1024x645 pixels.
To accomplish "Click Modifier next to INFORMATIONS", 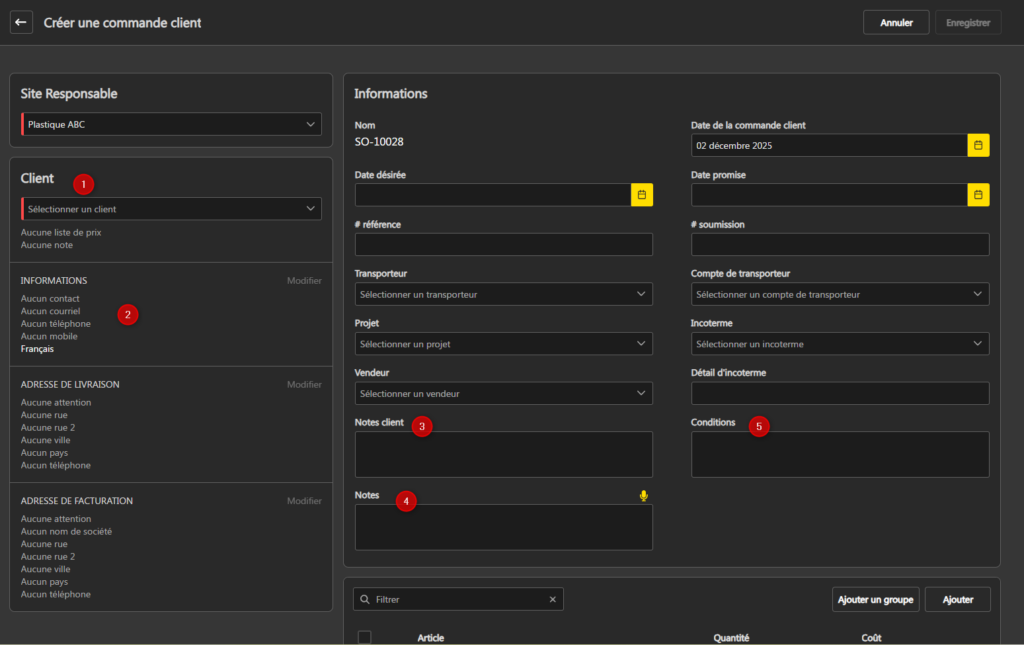I will point(304,281).
